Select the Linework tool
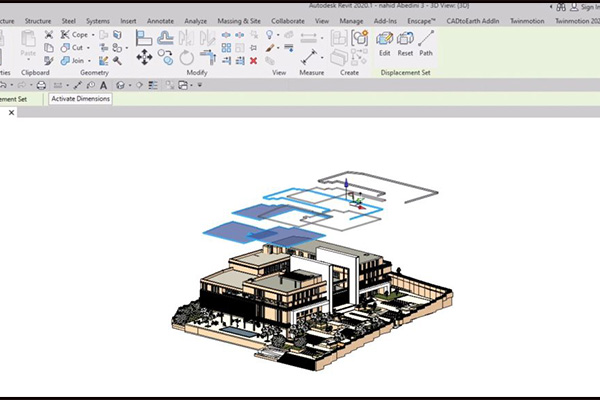This screenshot has width=600, height=400. 289,48
